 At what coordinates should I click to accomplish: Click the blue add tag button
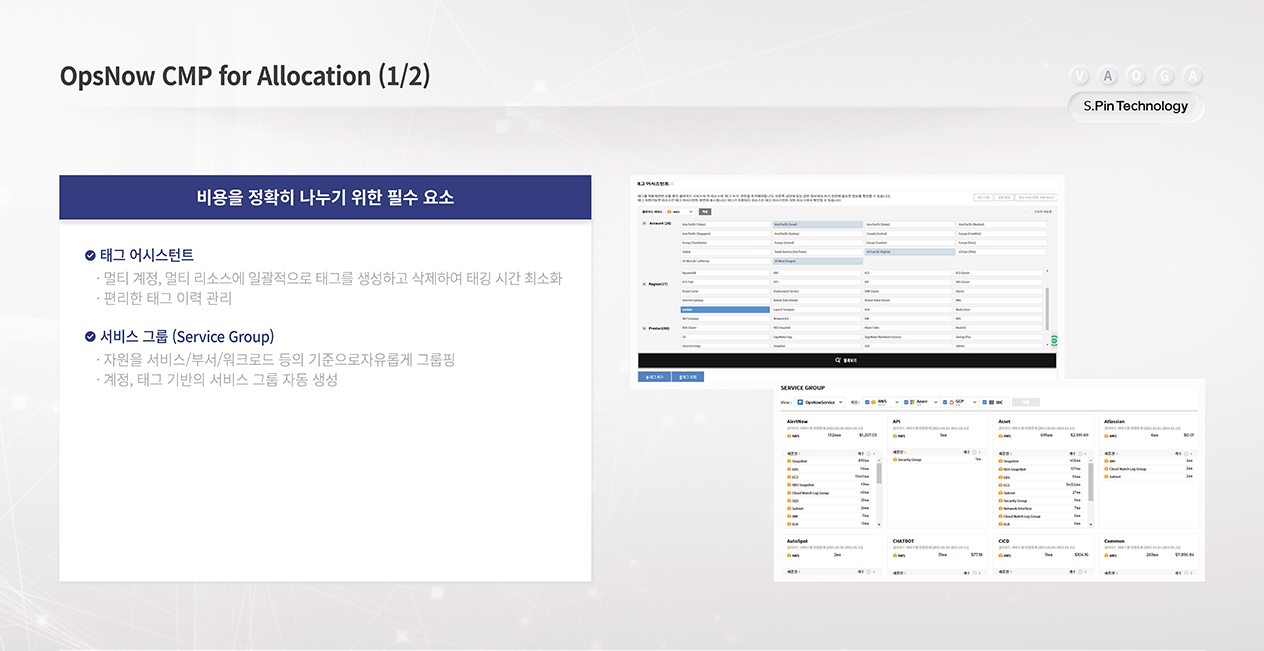tap(655, 377)
